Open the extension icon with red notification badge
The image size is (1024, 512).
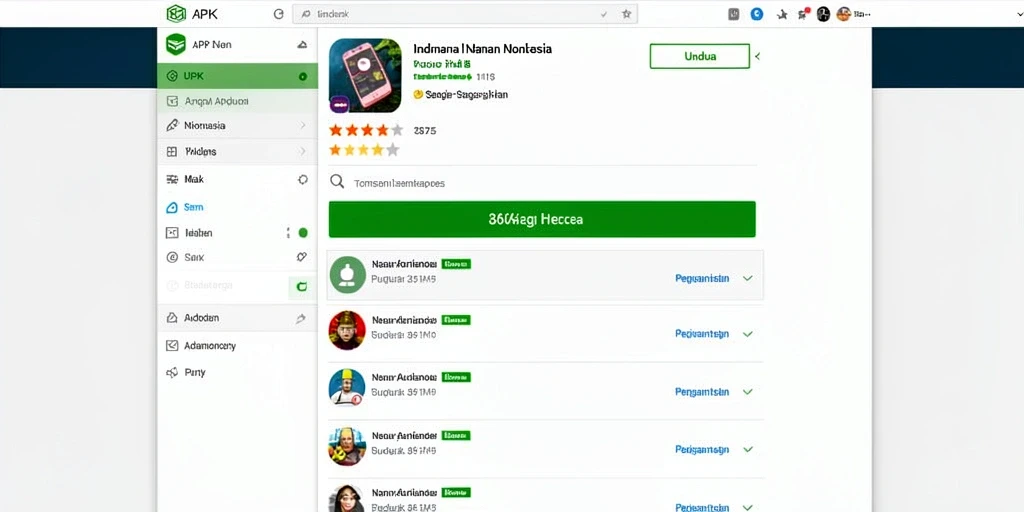coord(803,14)
